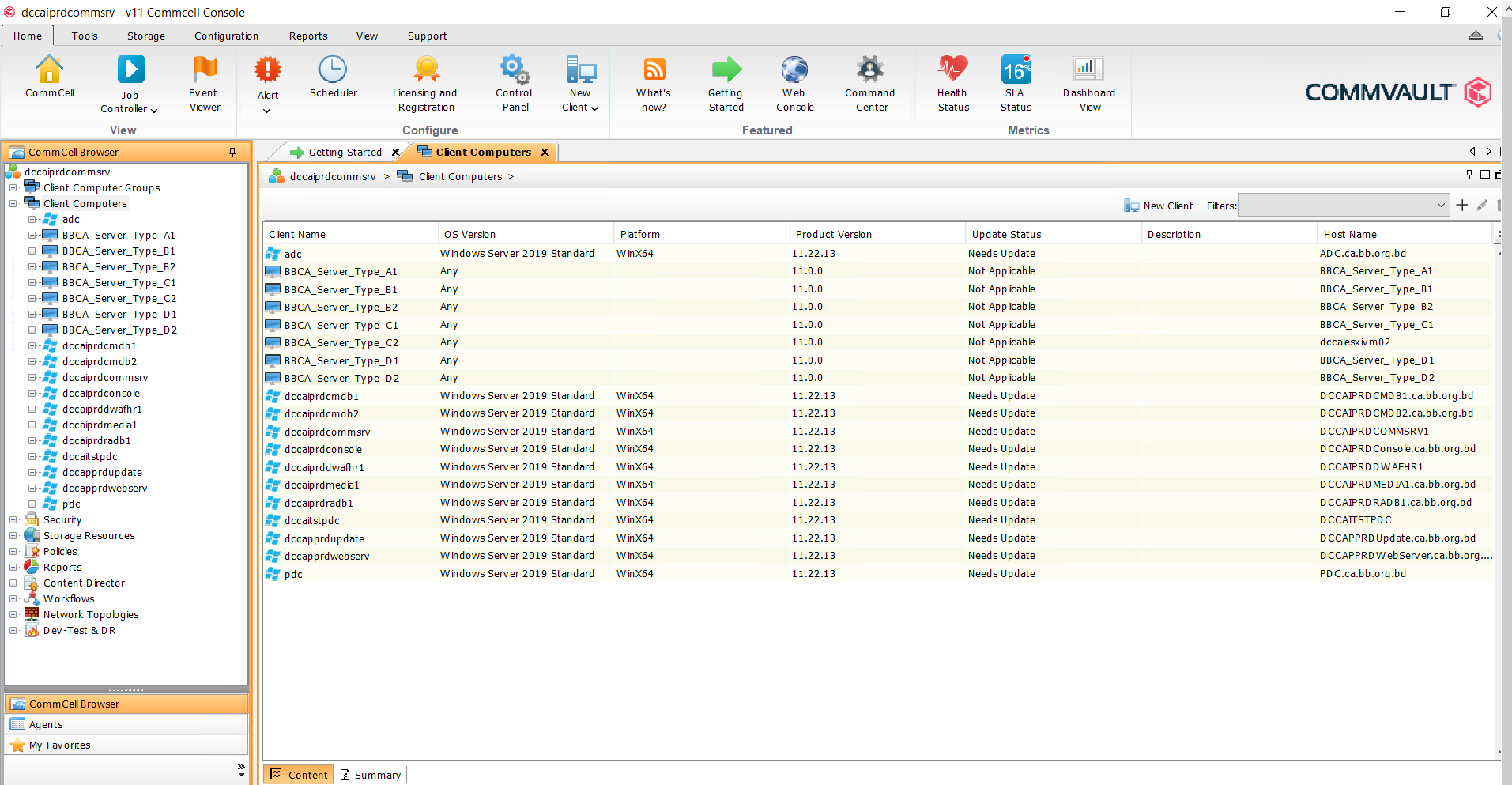Expand the Policies node

click(x=13, y=551)
